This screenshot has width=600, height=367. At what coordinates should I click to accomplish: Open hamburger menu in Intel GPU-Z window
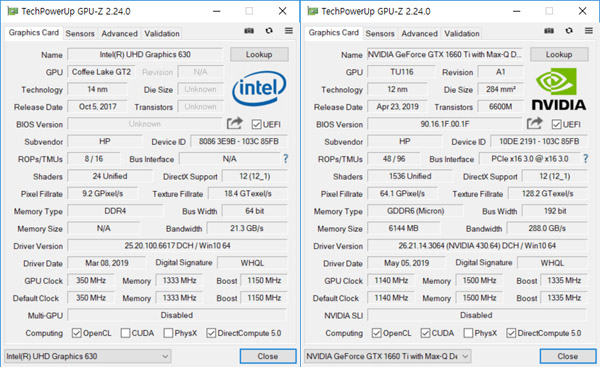tap(289, 31)
